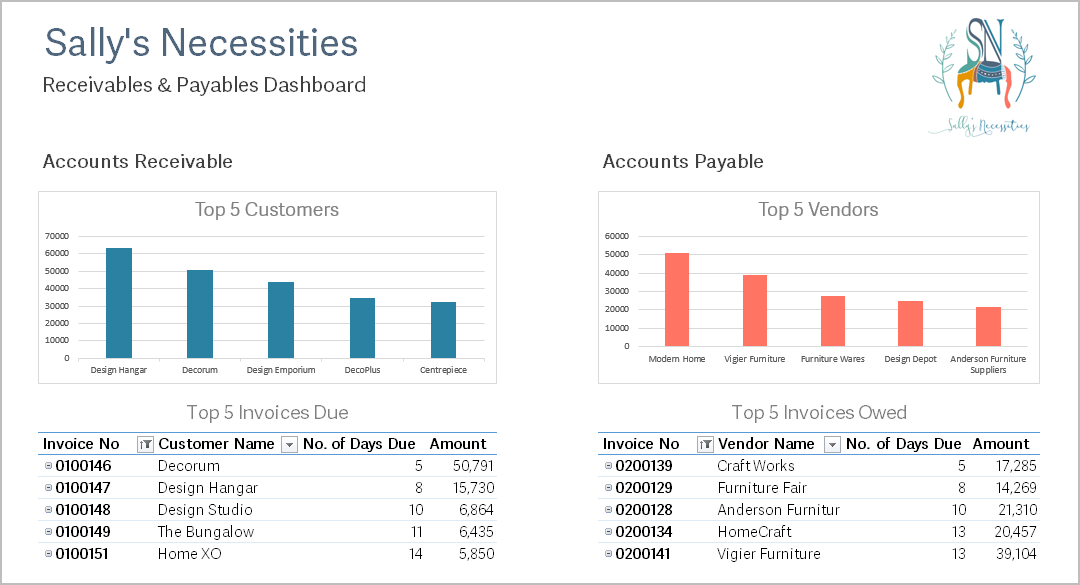
Task: Click the Top 5 Vendors chart title
Action: click(818, 209)
